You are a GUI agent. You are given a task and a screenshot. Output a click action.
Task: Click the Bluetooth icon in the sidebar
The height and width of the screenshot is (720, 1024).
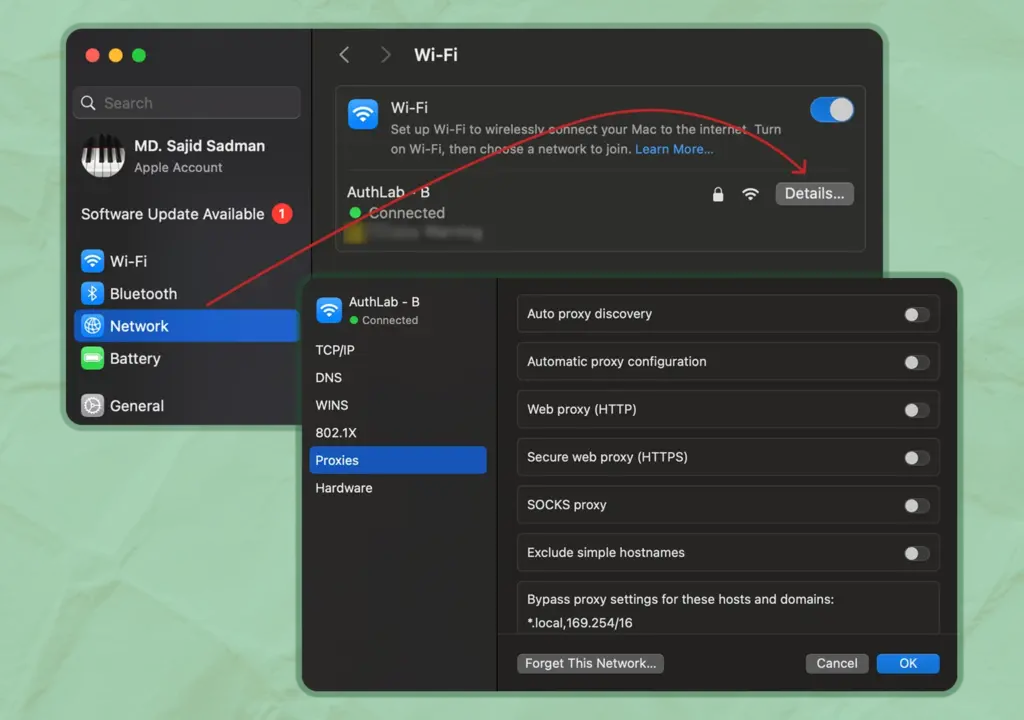point(92,293)
